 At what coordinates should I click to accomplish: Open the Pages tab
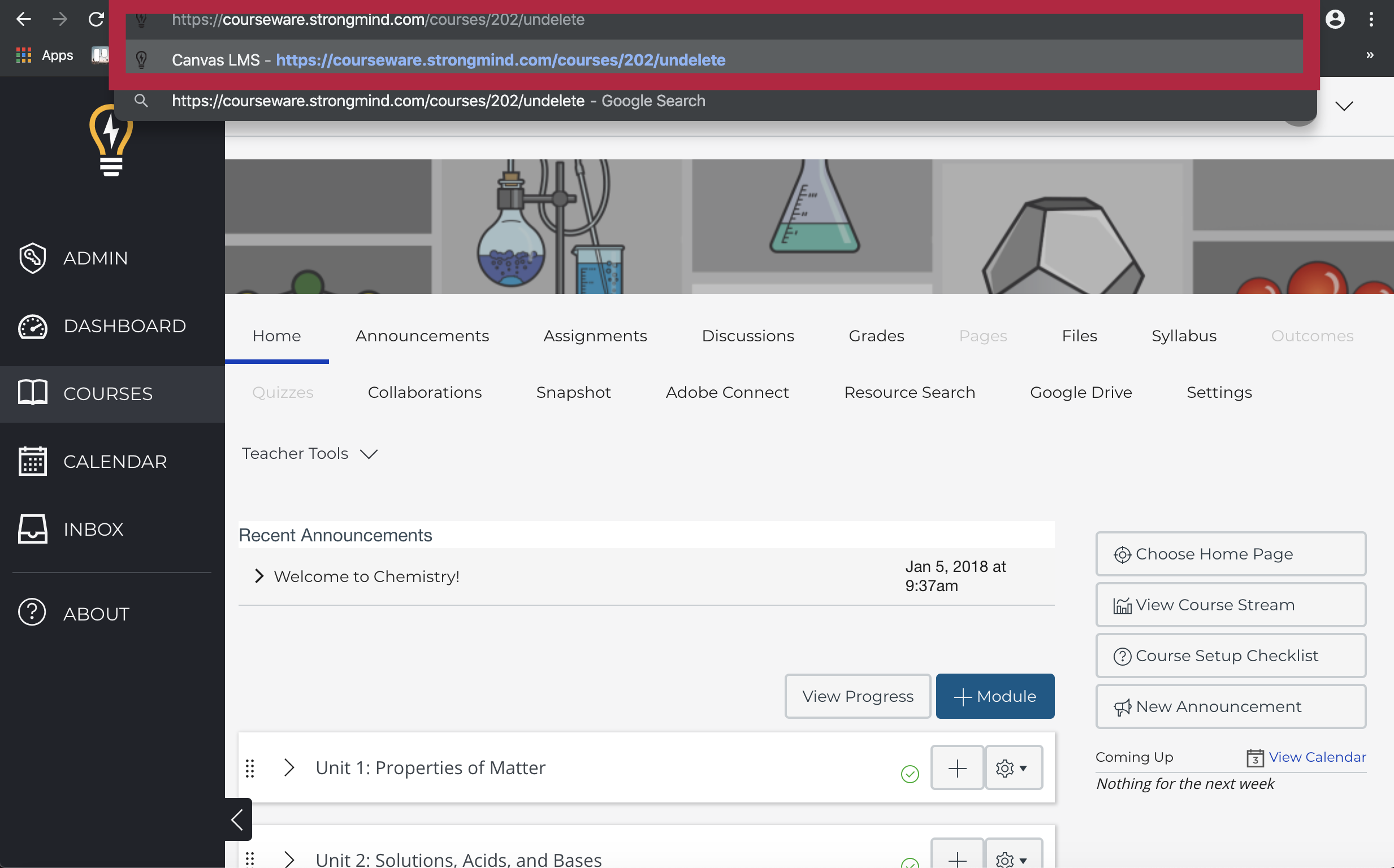click(x=983, y=336)
